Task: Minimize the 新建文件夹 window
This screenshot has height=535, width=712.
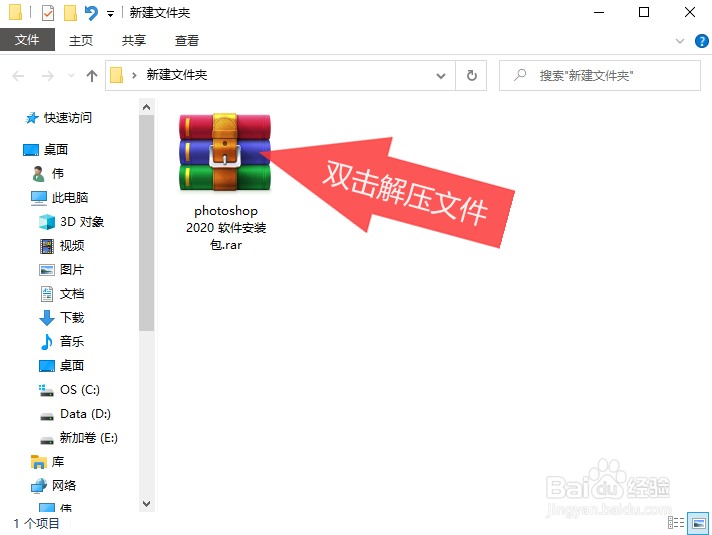Action: point(599,12)
